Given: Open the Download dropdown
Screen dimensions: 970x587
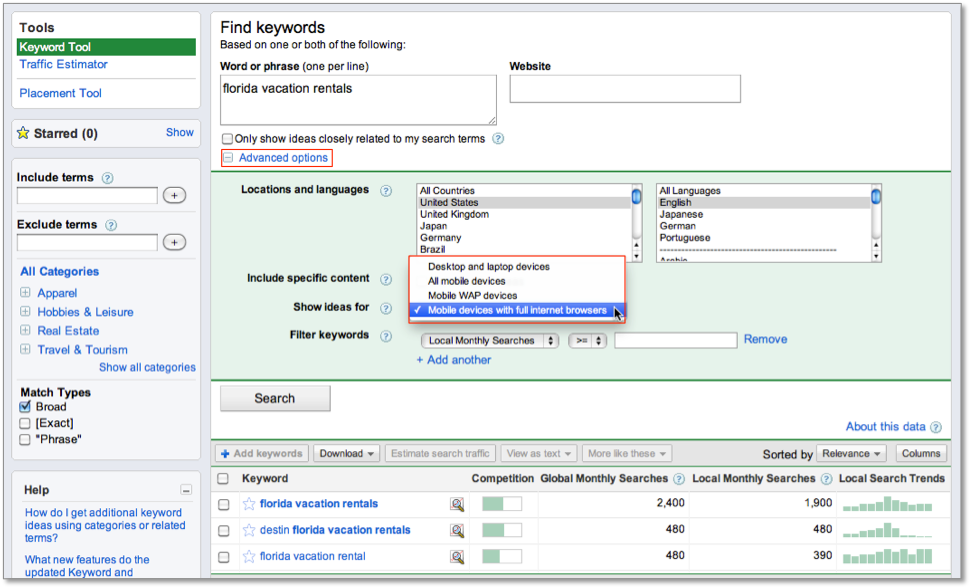Looking at the screenshot, I should pos(346,453).
